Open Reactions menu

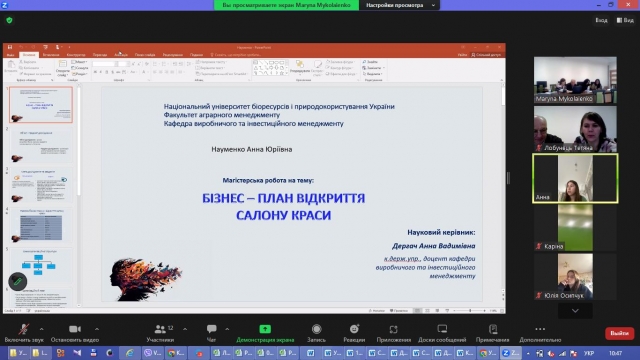coord(354,333)
